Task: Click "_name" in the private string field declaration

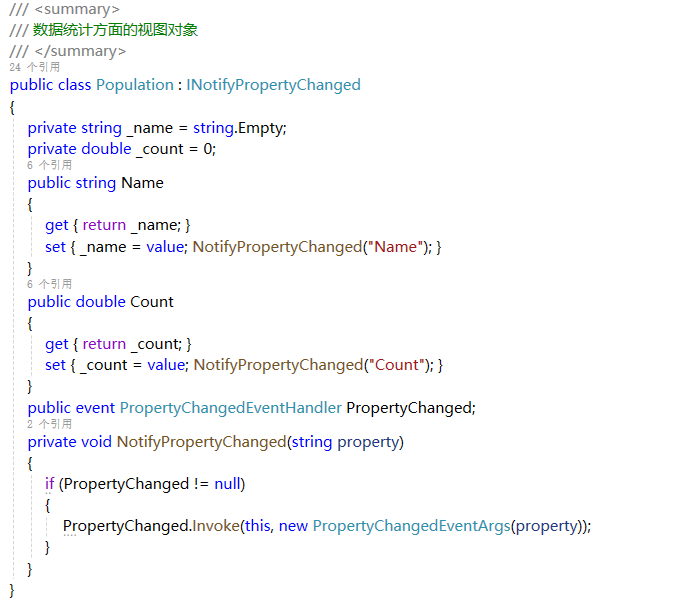Action: pyautogui.click(x=150, y=128)
